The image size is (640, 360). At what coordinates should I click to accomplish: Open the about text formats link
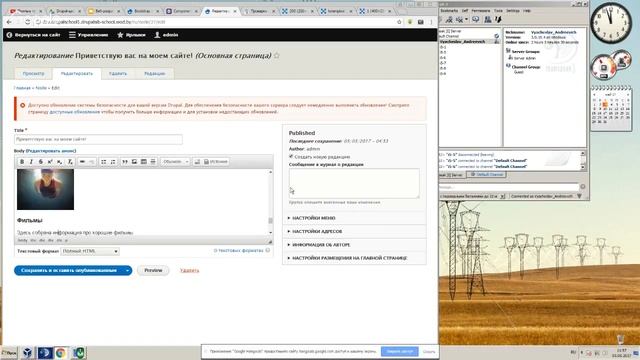coord(239,250)
